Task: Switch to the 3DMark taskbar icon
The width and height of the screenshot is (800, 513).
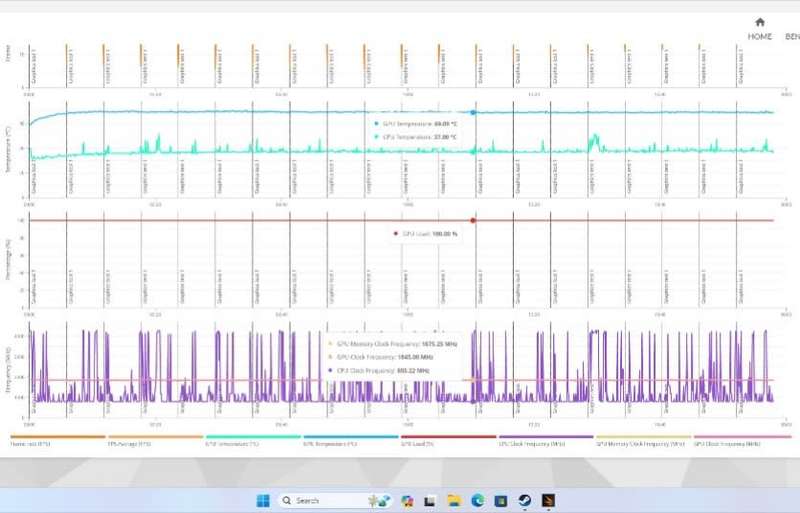Action: pos(548,501)
